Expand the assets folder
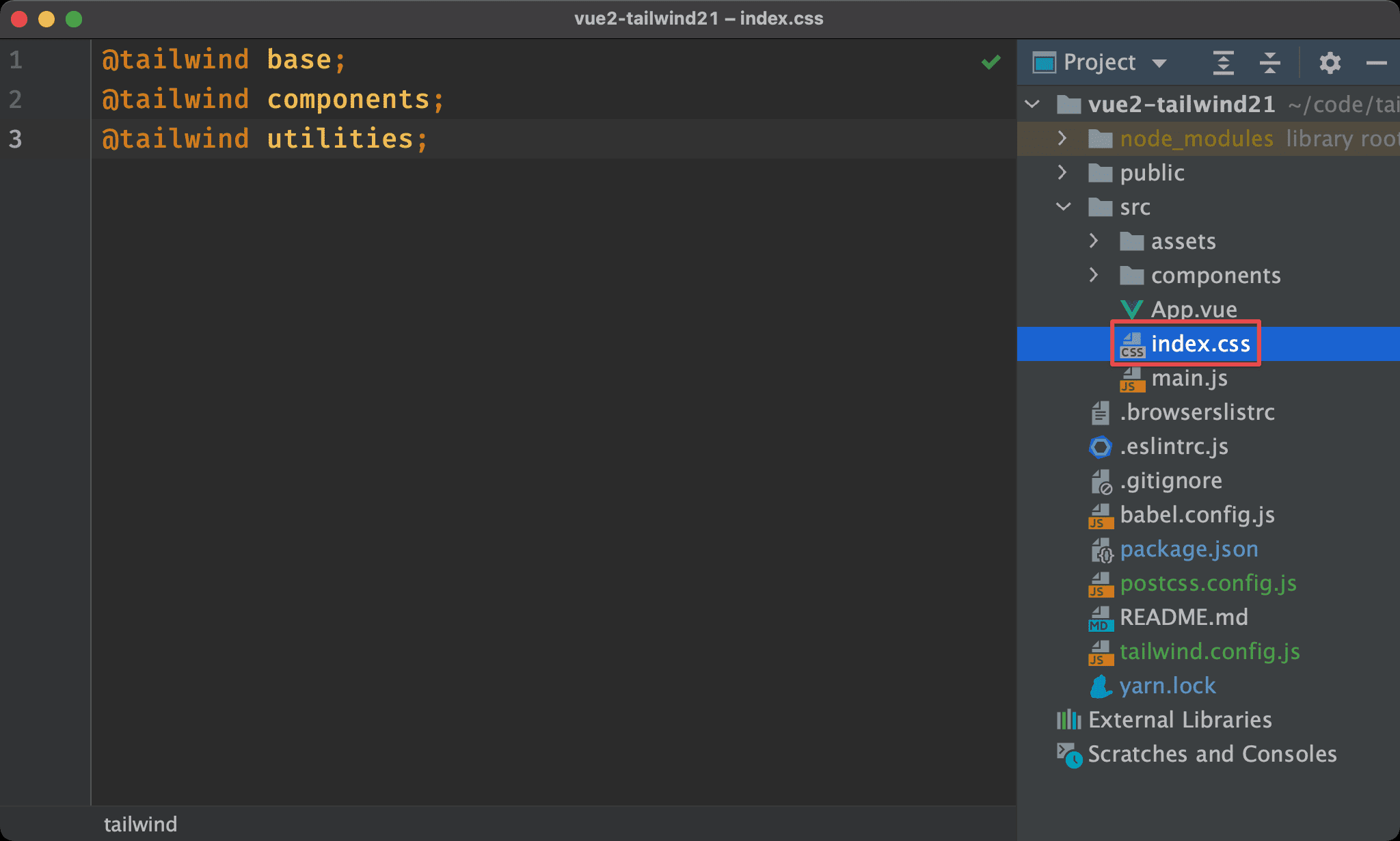The height and width of the screenshot is (841, 1400). tap(1094, 241)
